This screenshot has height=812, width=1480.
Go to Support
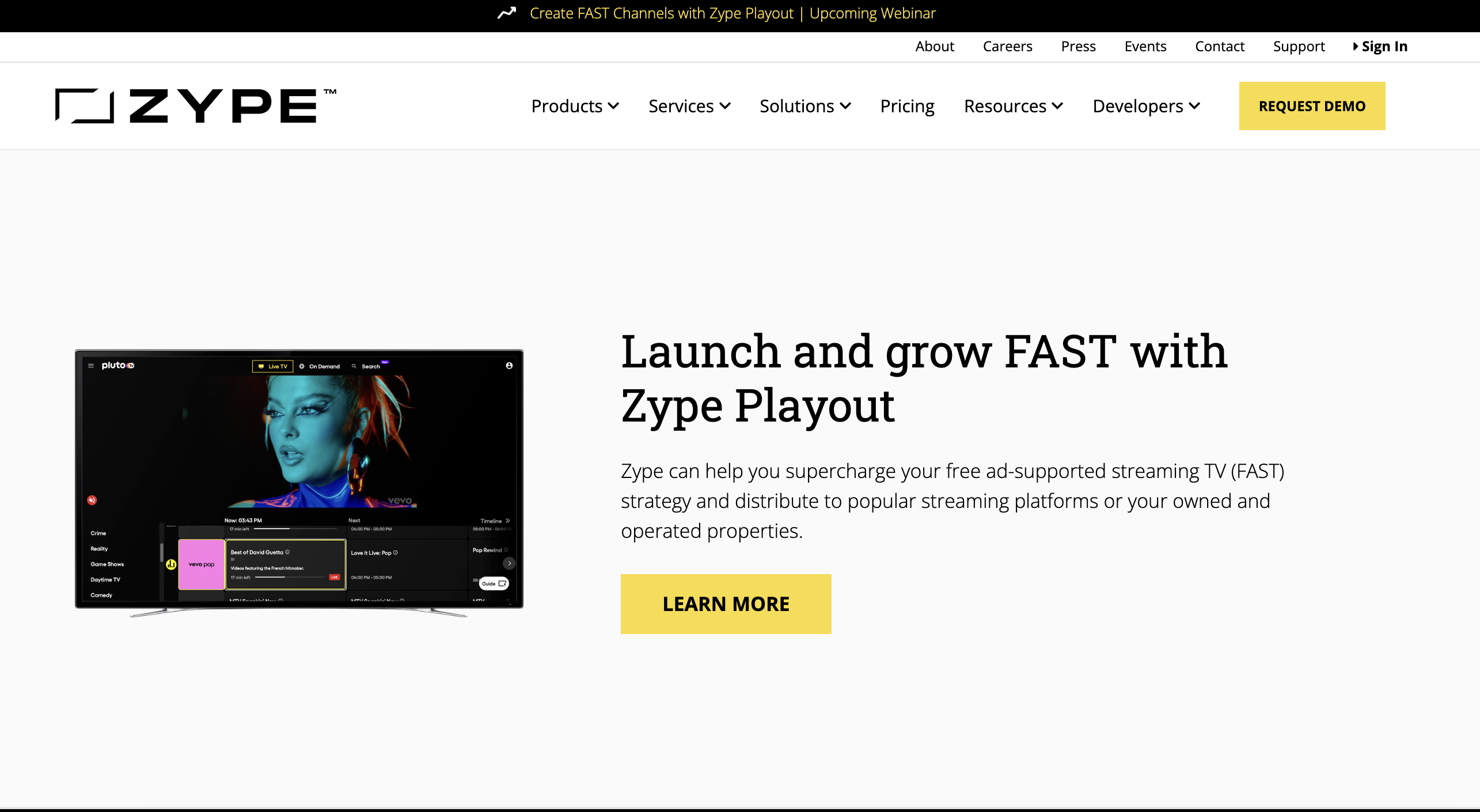1299,46
